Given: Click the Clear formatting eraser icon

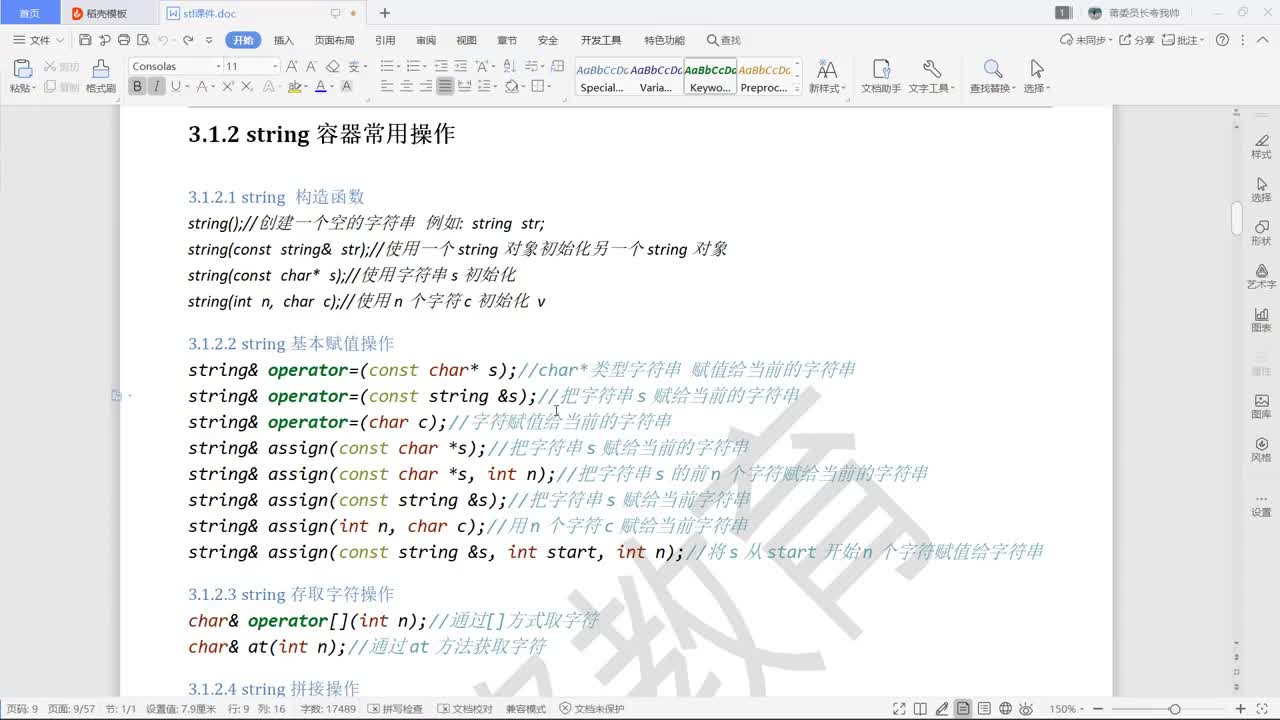Looking at the screenshot, I should 333,66.
